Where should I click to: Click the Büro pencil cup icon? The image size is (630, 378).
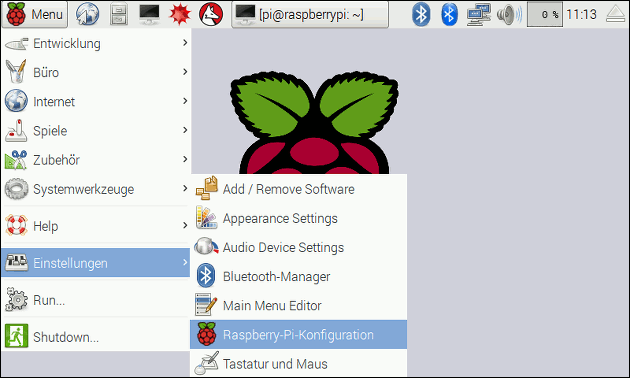pyautogui.click(x=16, y=72)
